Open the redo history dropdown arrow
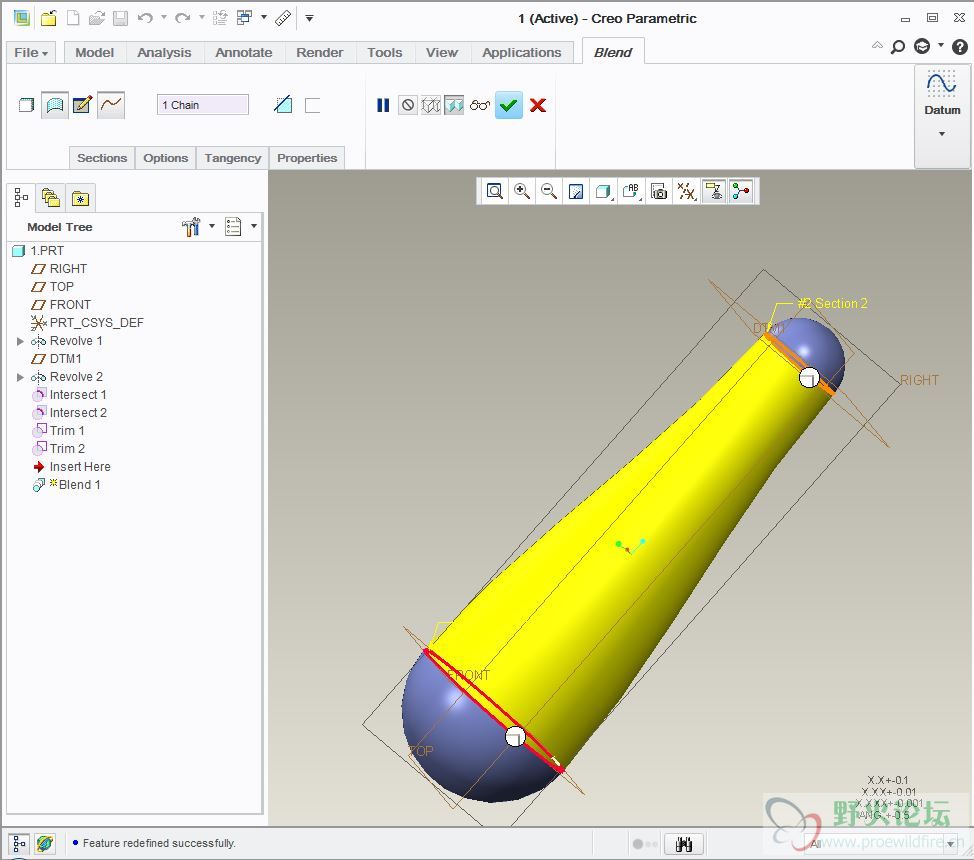 (201, 17)
